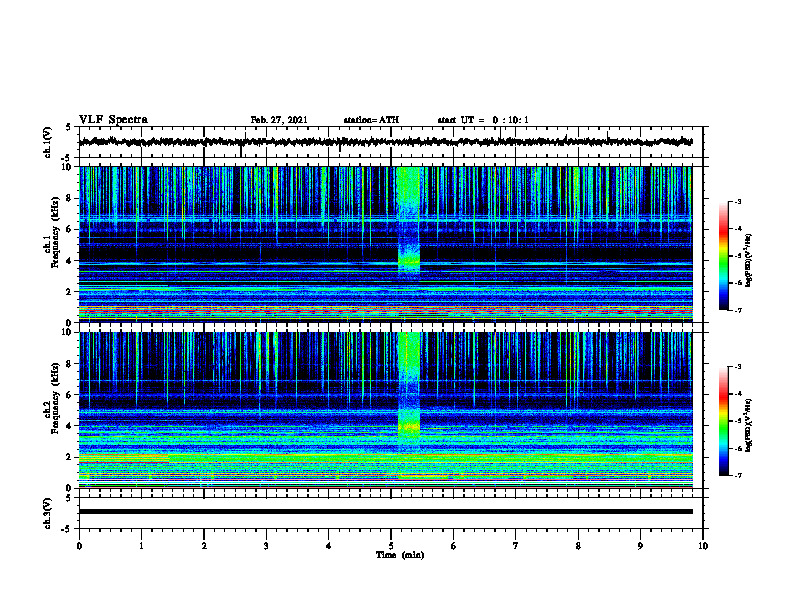Click the lower spectrogram's color scale bar

pyautogui.click(x=723, y=421)
